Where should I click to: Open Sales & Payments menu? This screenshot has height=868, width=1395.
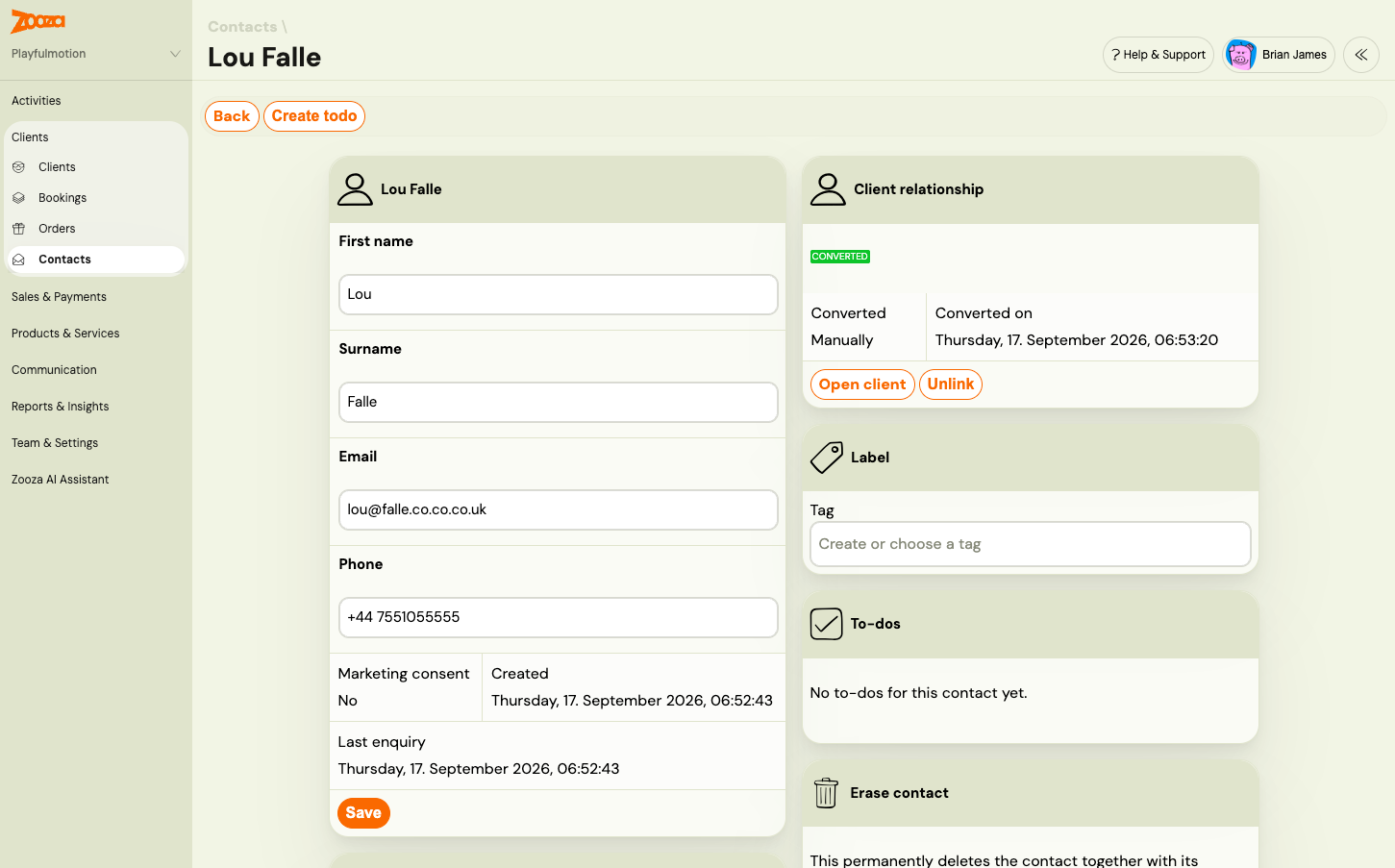[59, 297]
